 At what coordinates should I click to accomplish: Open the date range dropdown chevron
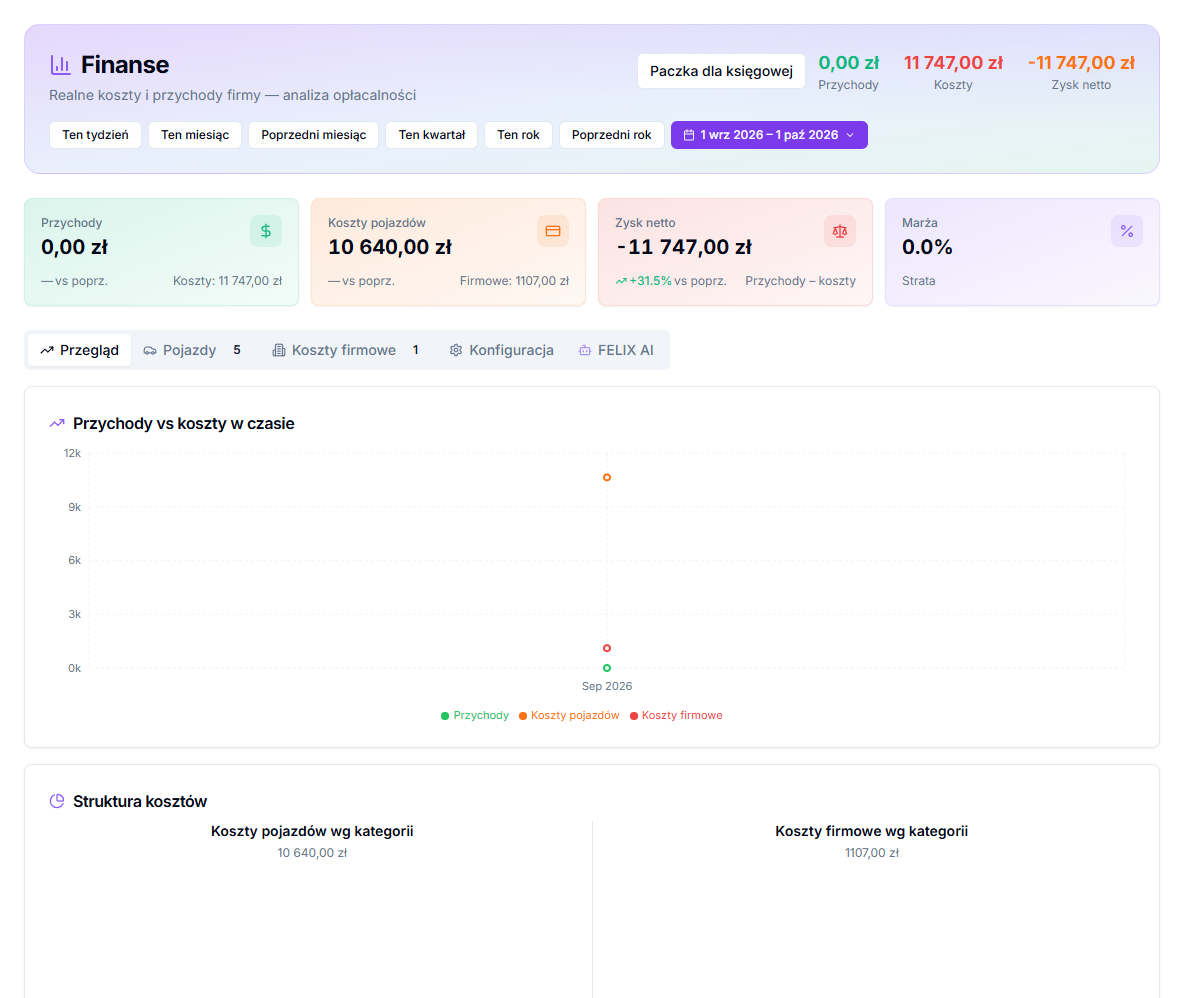pos(850,135)
